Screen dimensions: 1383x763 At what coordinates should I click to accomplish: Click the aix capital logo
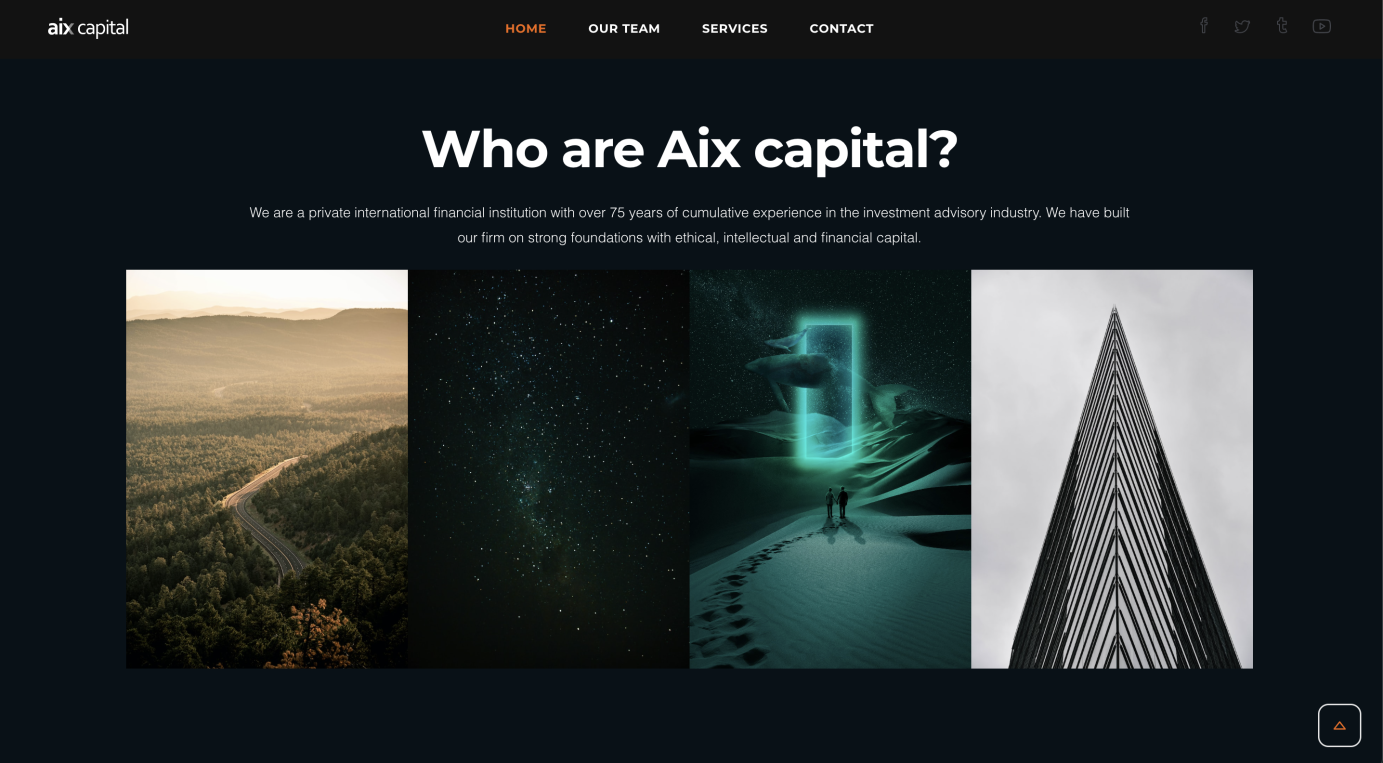(x=88, y=28)
